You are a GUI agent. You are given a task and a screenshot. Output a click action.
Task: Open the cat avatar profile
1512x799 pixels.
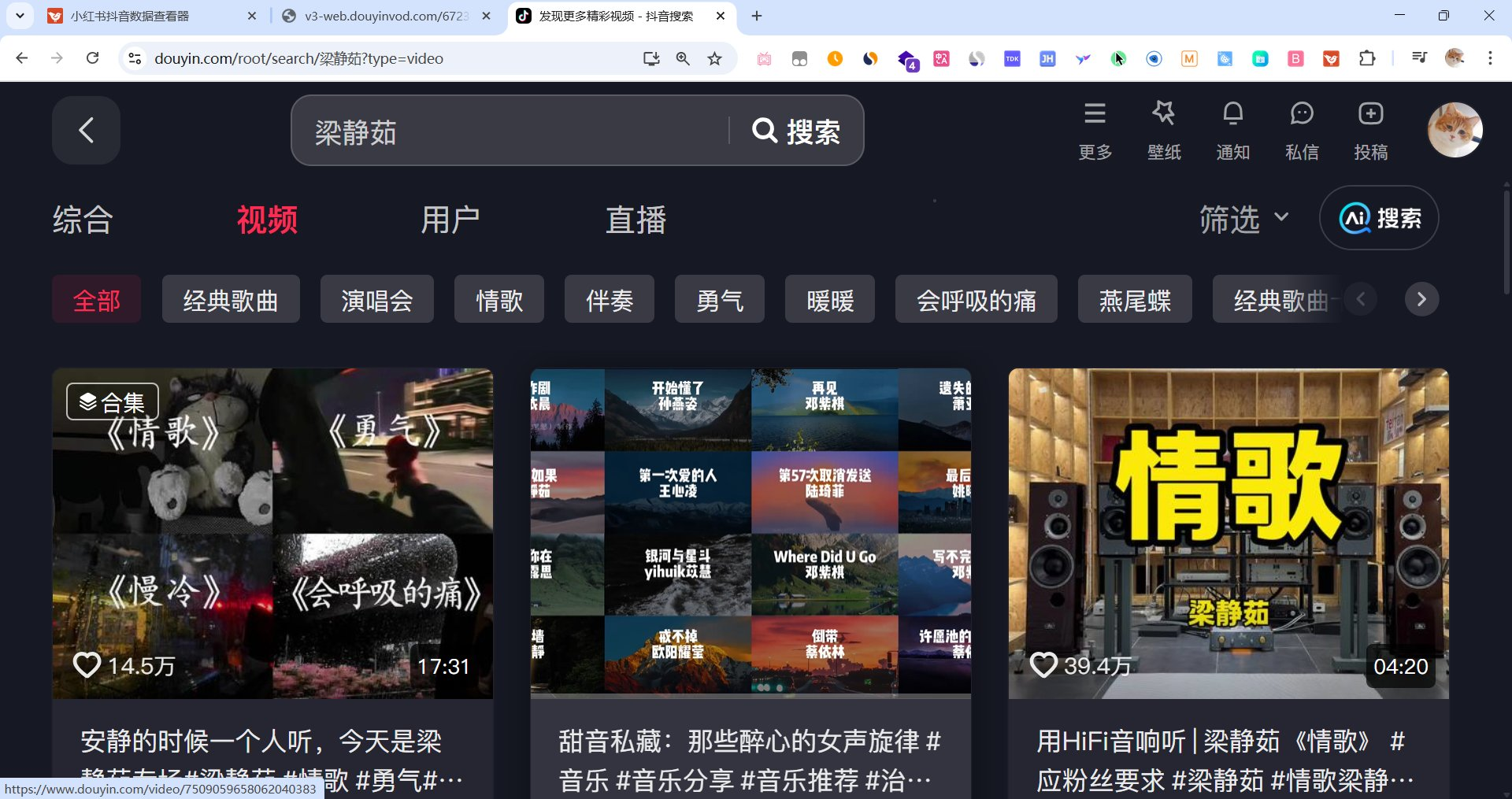(1455, 130)
